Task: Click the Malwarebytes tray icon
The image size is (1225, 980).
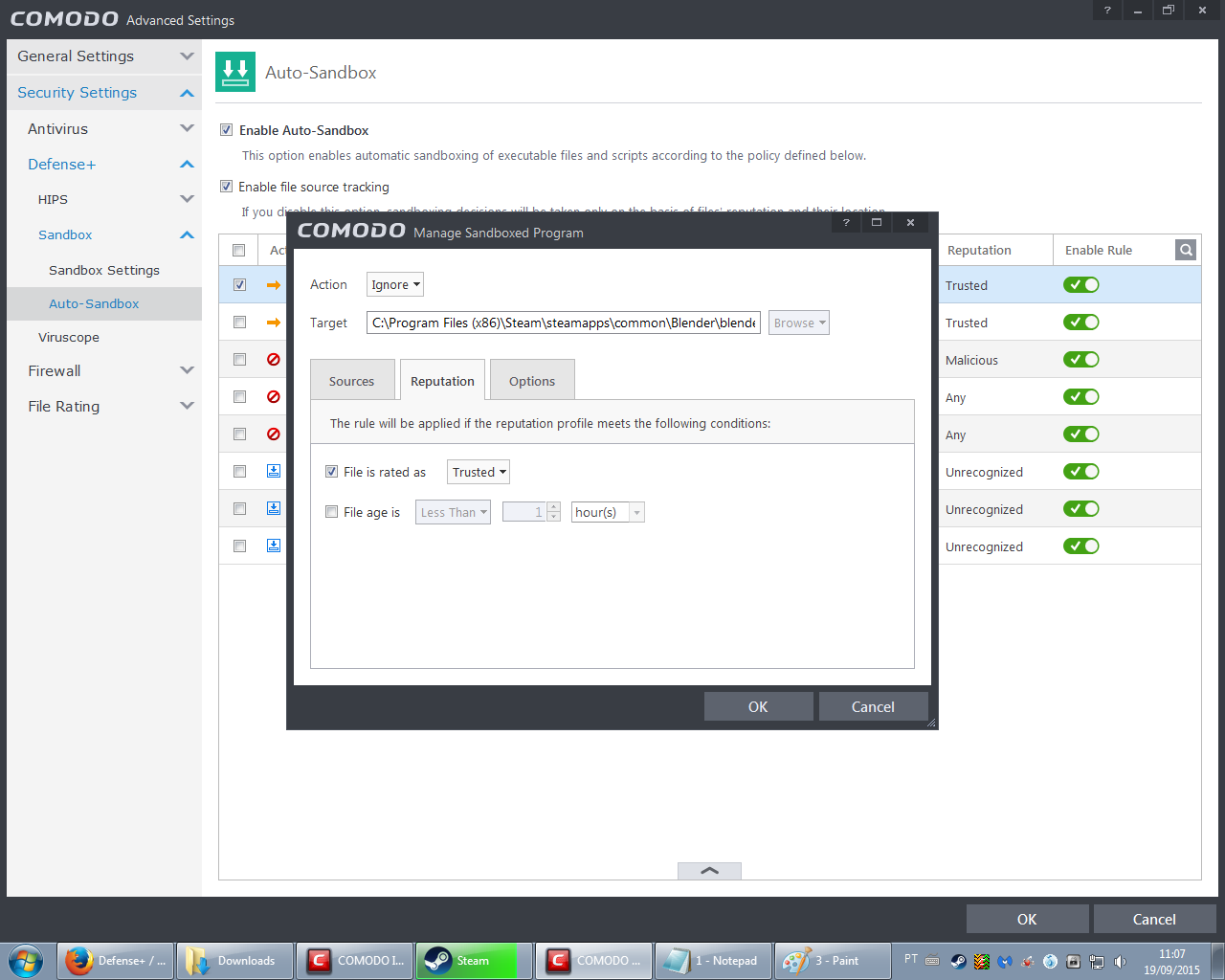Action: click(x=1004, y=961)
